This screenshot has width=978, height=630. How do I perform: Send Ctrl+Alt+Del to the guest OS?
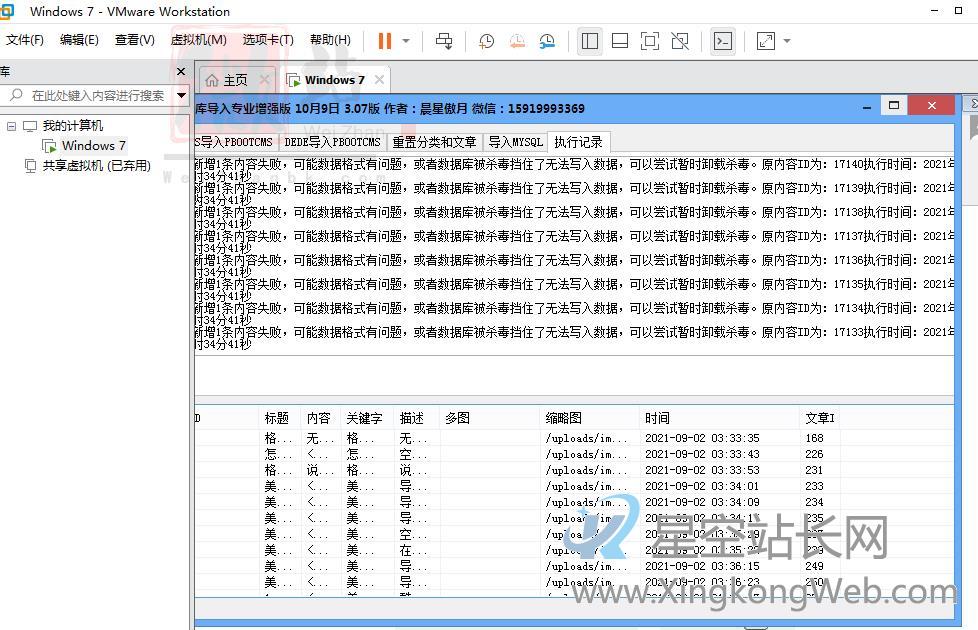tap(444, 41)
